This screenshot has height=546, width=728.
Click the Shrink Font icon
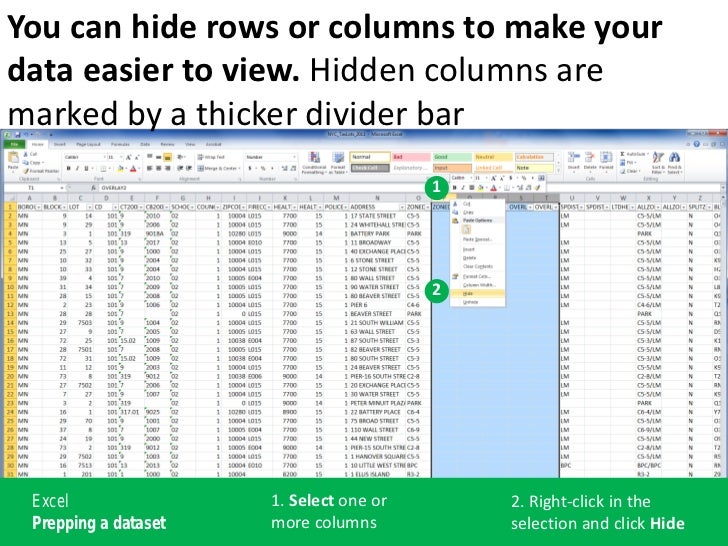coord(137,157)
